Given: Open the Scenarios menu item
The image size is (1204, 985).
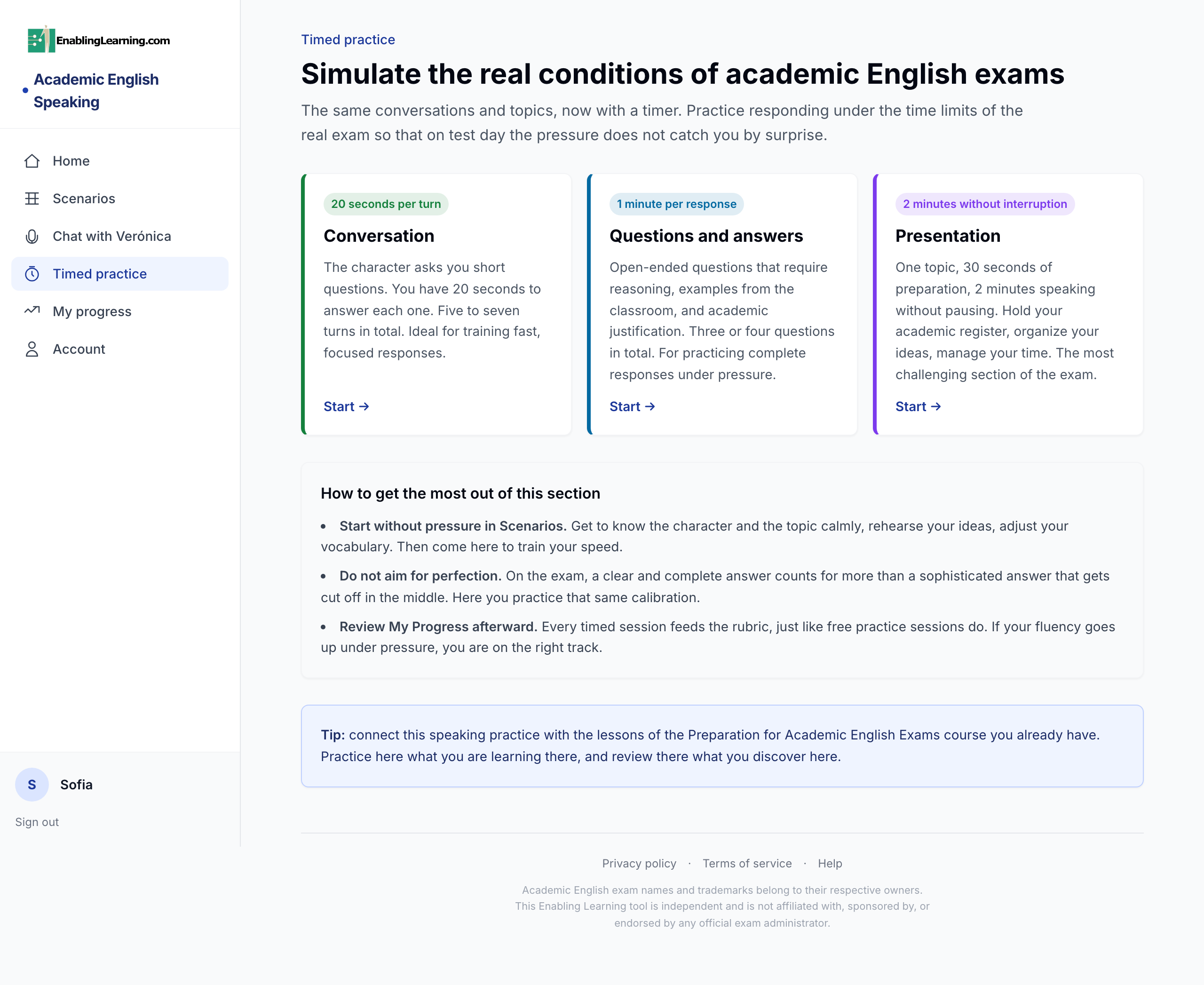Looking at the screenshot, I should [120, 199].
